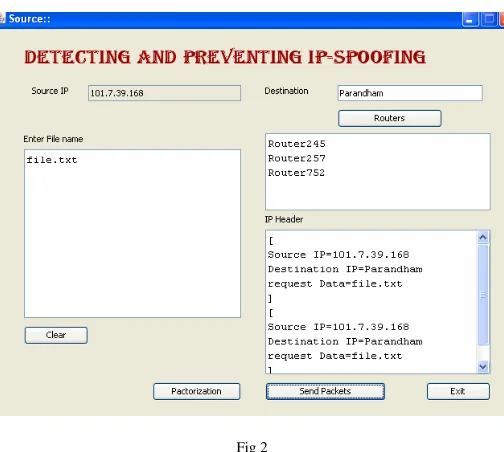Click second 'request Data=file.txt' header line
This screenshot has height=452, width=504.
pyautogui.click(x=335, y=356)
